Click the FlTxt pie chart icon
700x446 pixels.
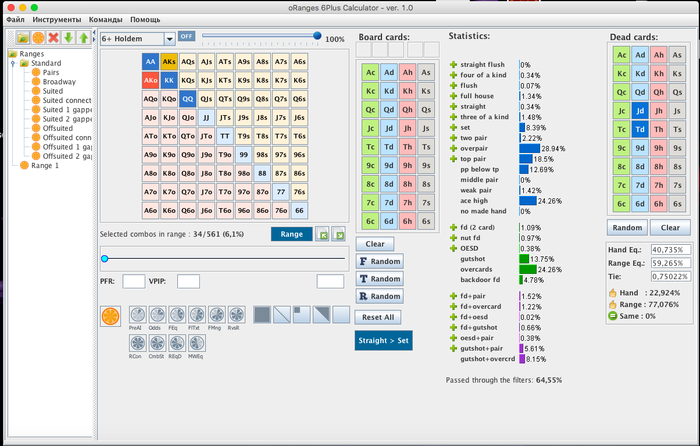[197, 315]
